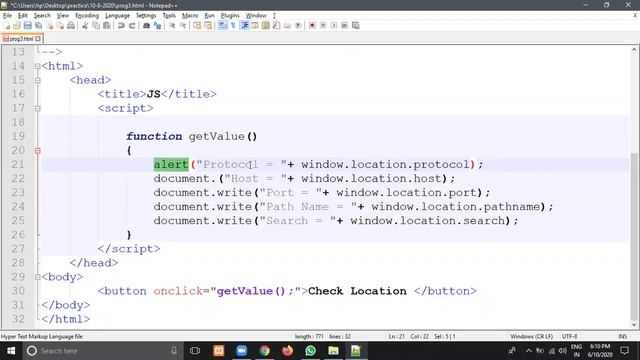Open the View menu
This screenshot has height=360, width=640.
point(62,16)
